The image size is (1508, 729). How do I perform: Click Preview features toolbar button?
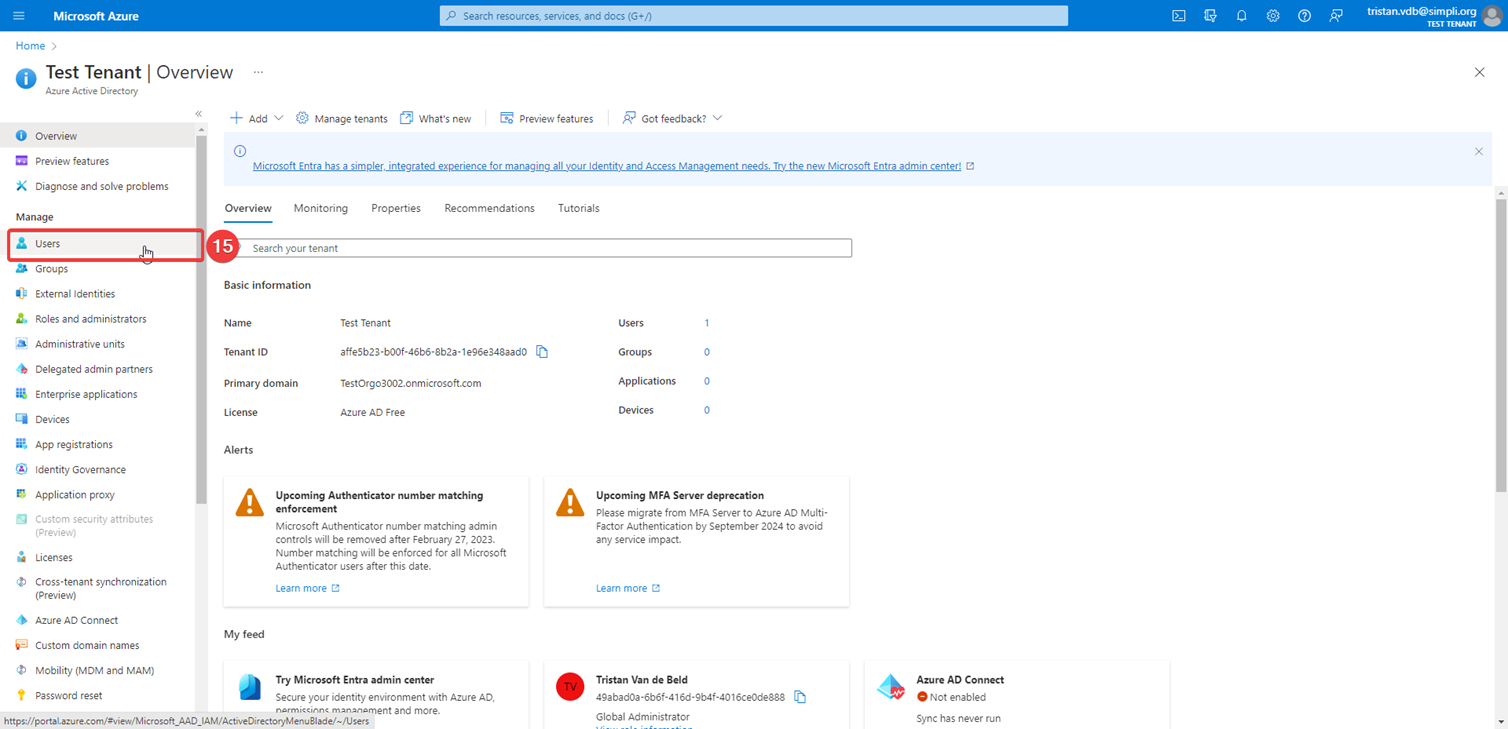click(x=547, y=118)
